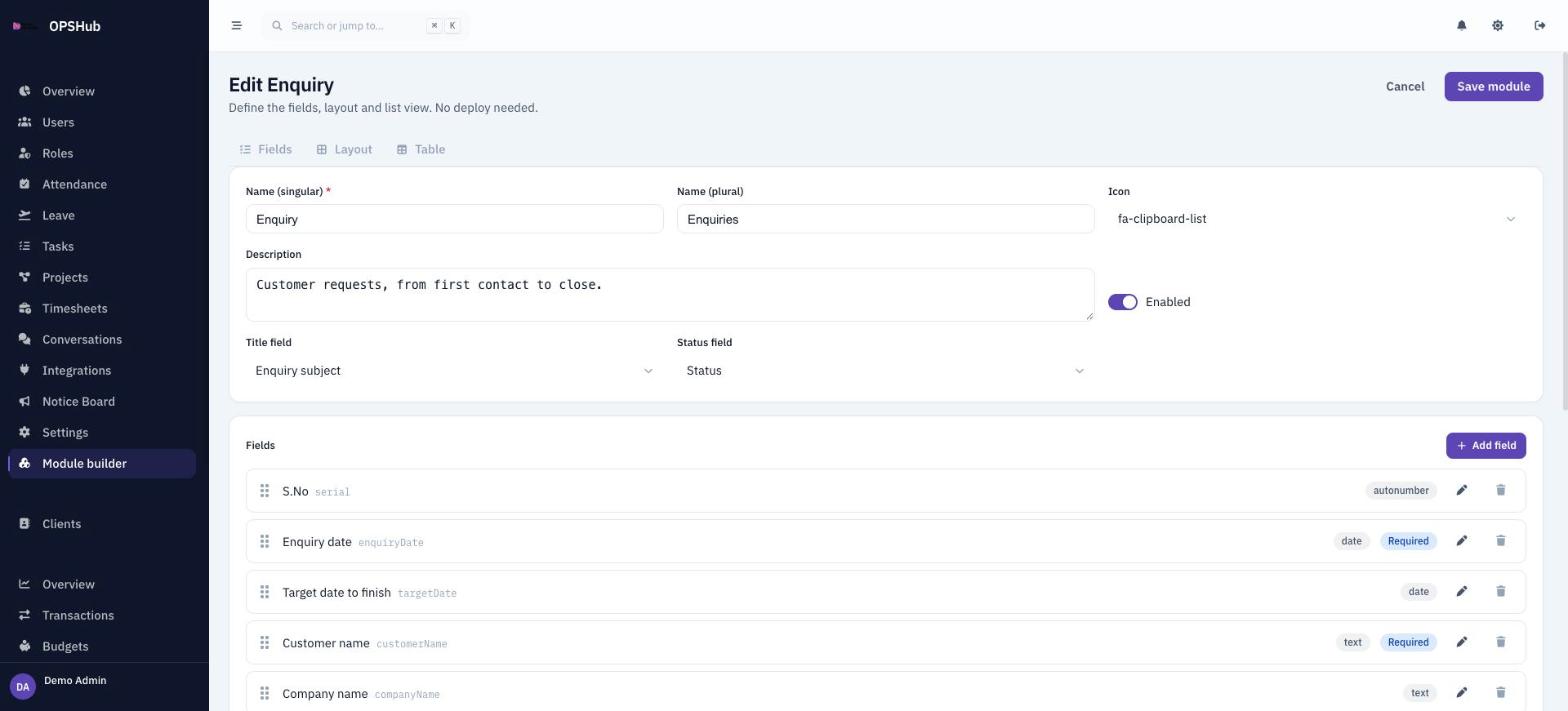Click the search magnifier icon

277,26
